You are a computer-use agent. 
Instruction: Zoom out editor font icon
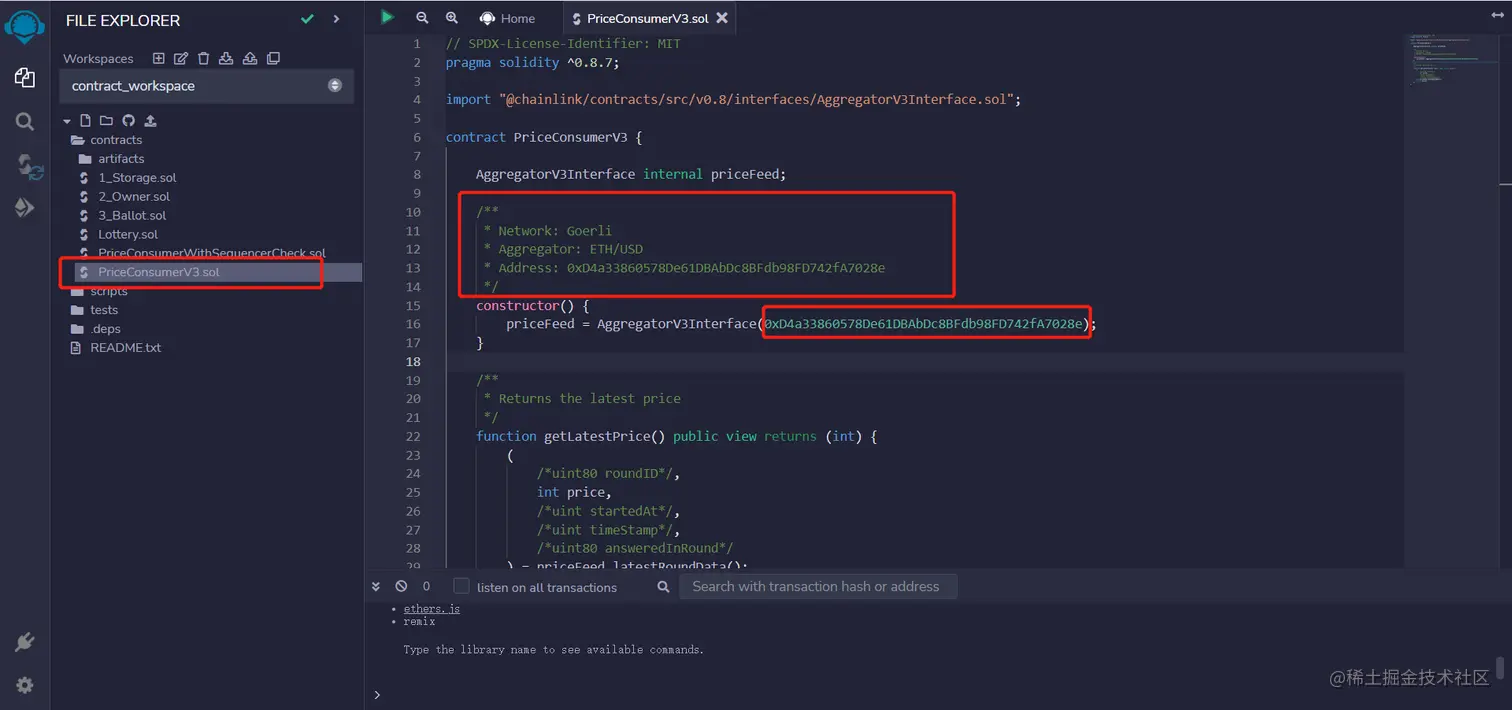(422, 18)
